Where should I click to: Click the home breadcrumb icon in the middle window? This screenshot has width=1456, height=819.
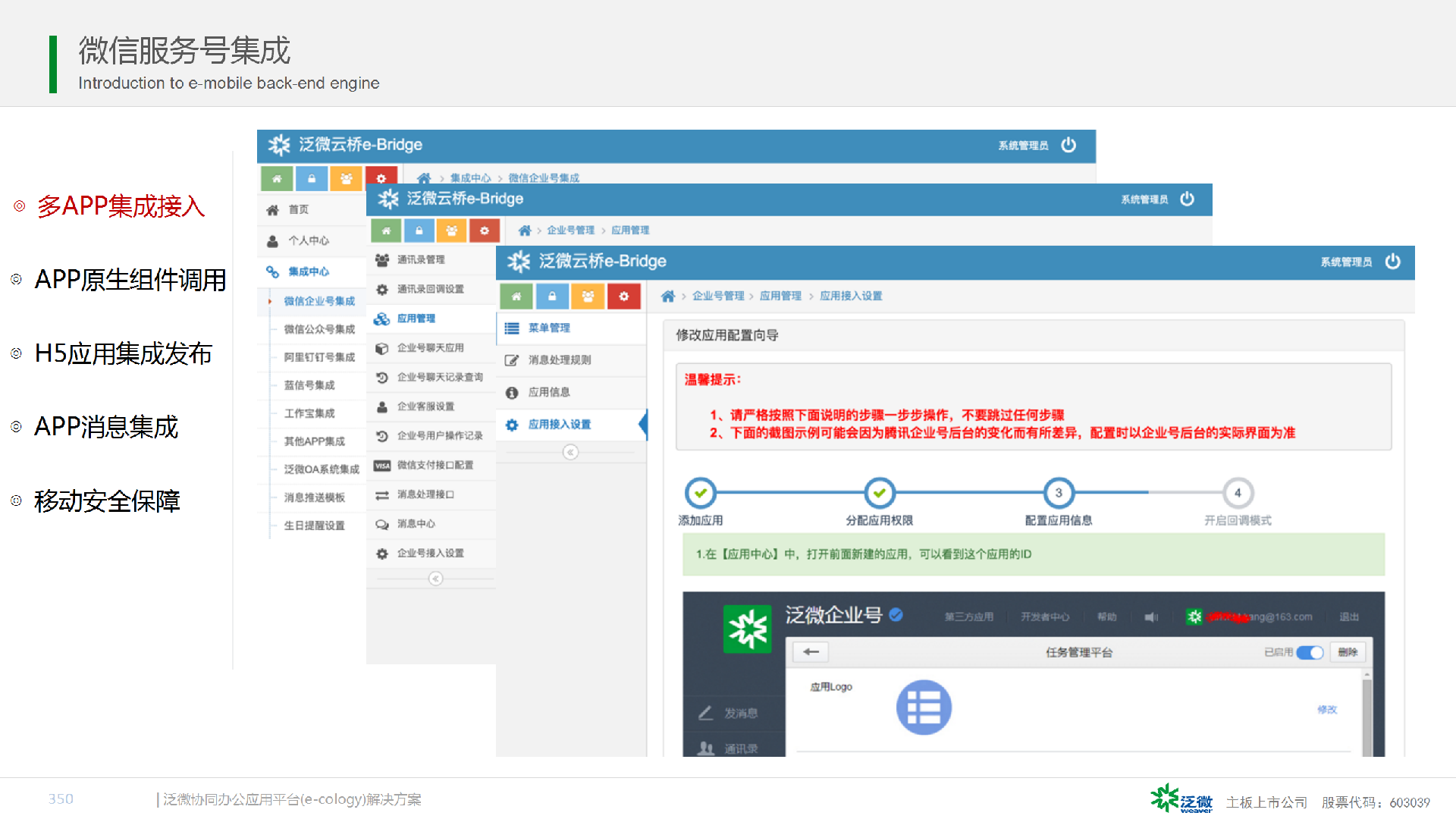pos(524,231)
